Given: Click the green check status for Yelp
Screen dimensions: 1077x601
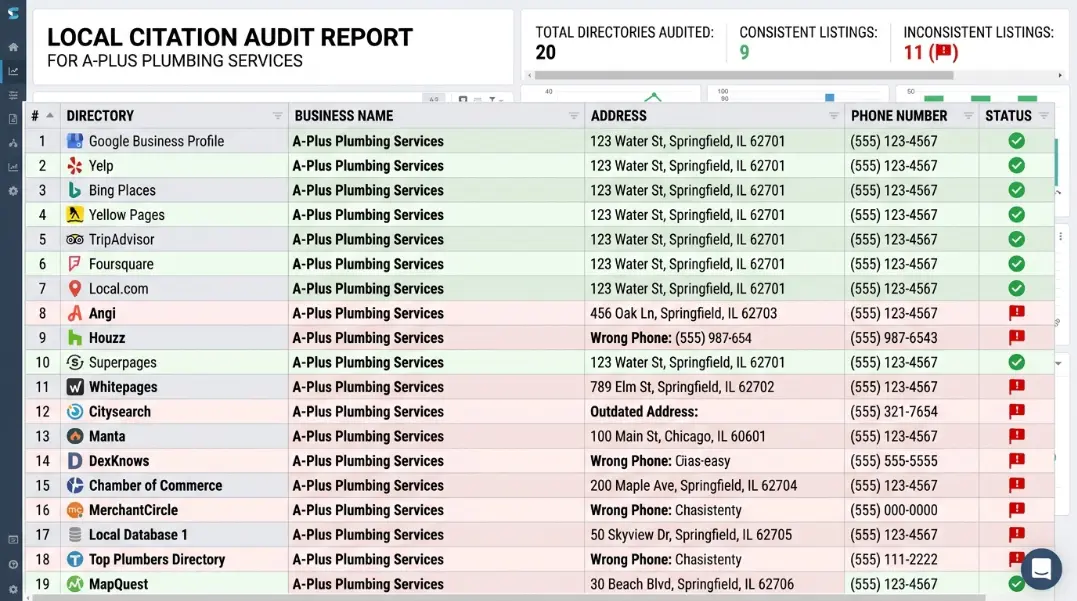Looking at the screenshot, I should (x=1017, y=166).
